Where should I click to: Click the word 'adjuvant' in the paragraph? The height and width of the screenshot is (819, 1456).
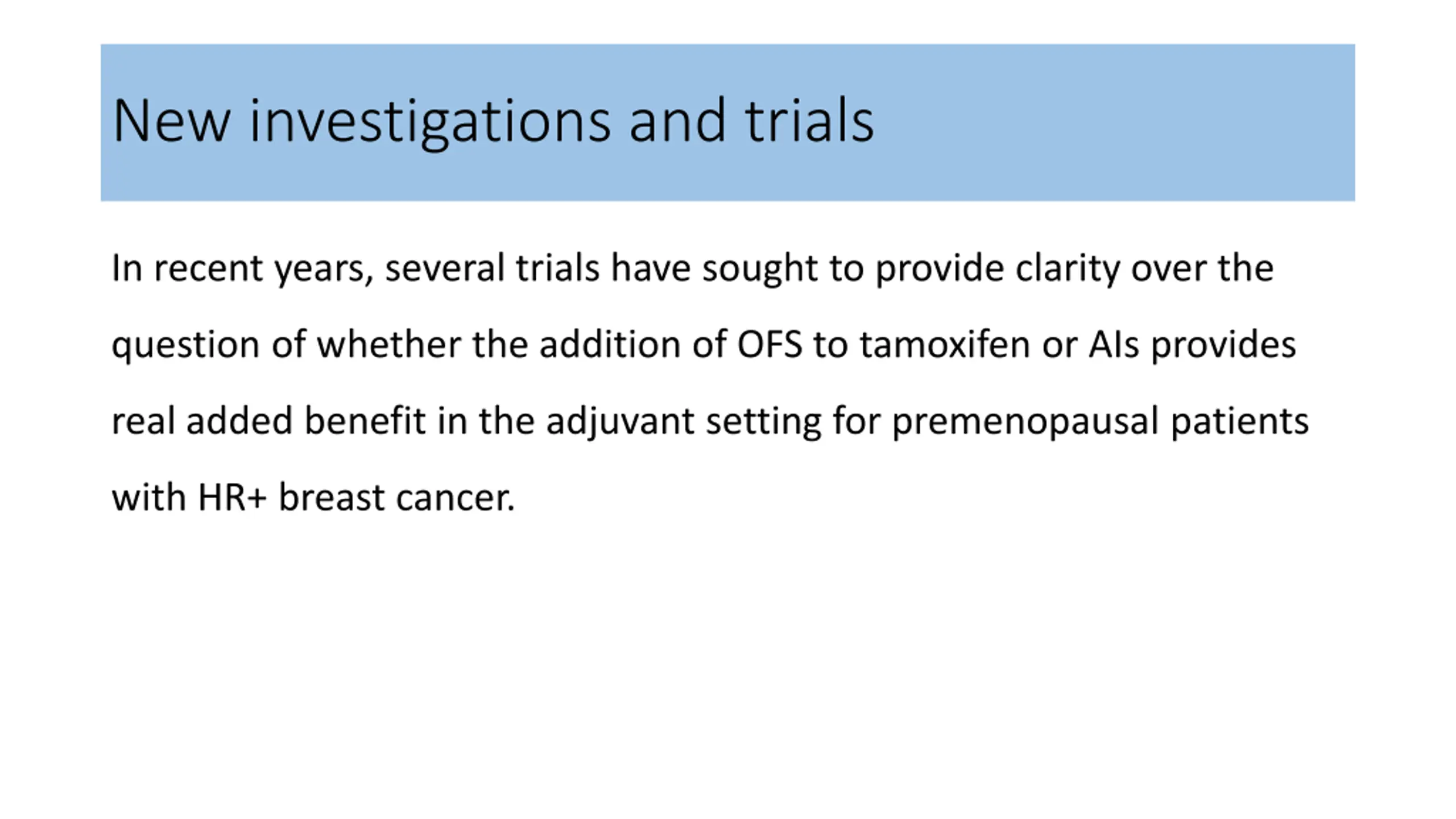click(x=620, y=422)
